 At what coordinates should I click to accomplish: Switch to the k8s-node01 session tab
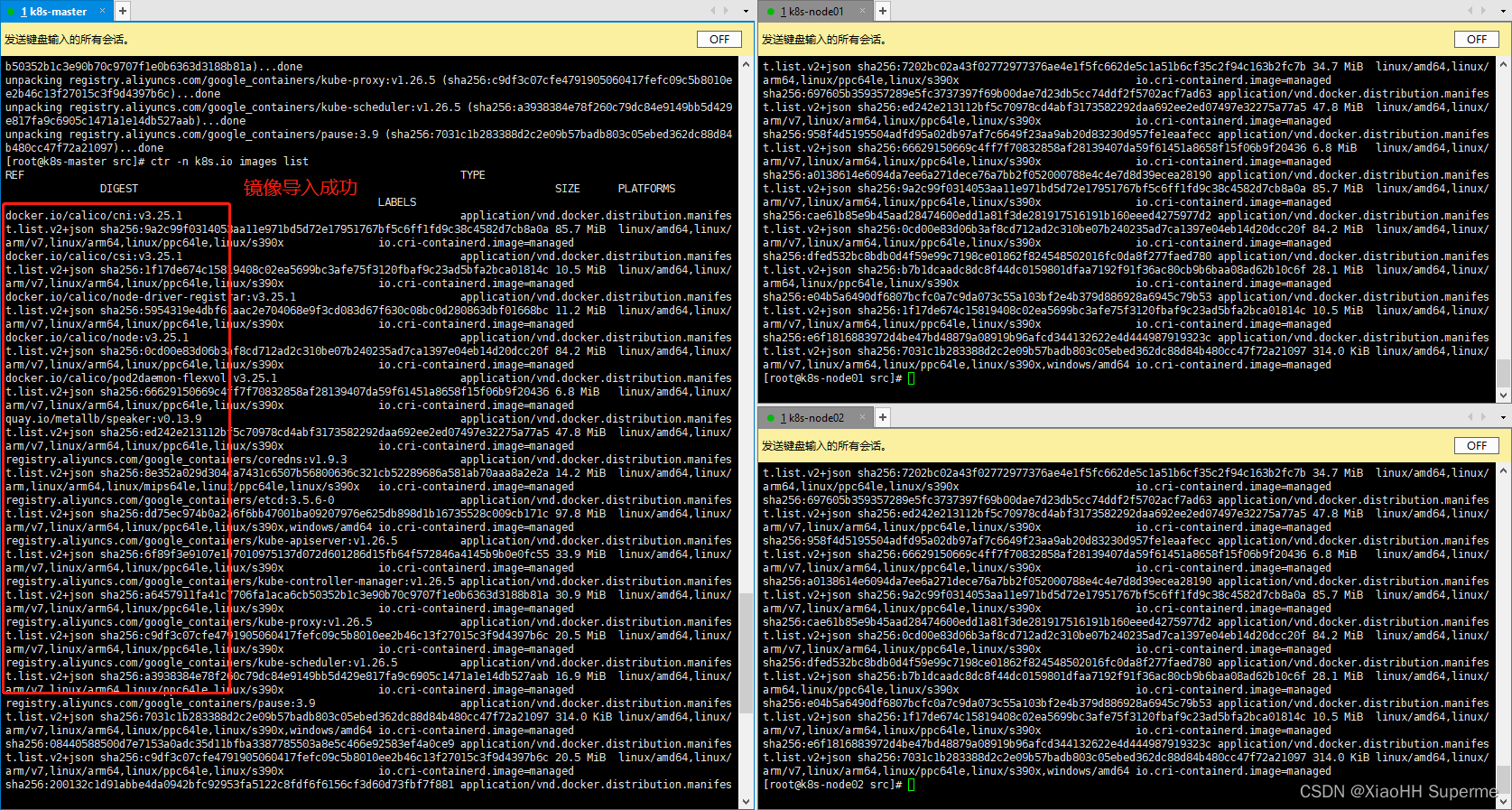click(812, 12)
